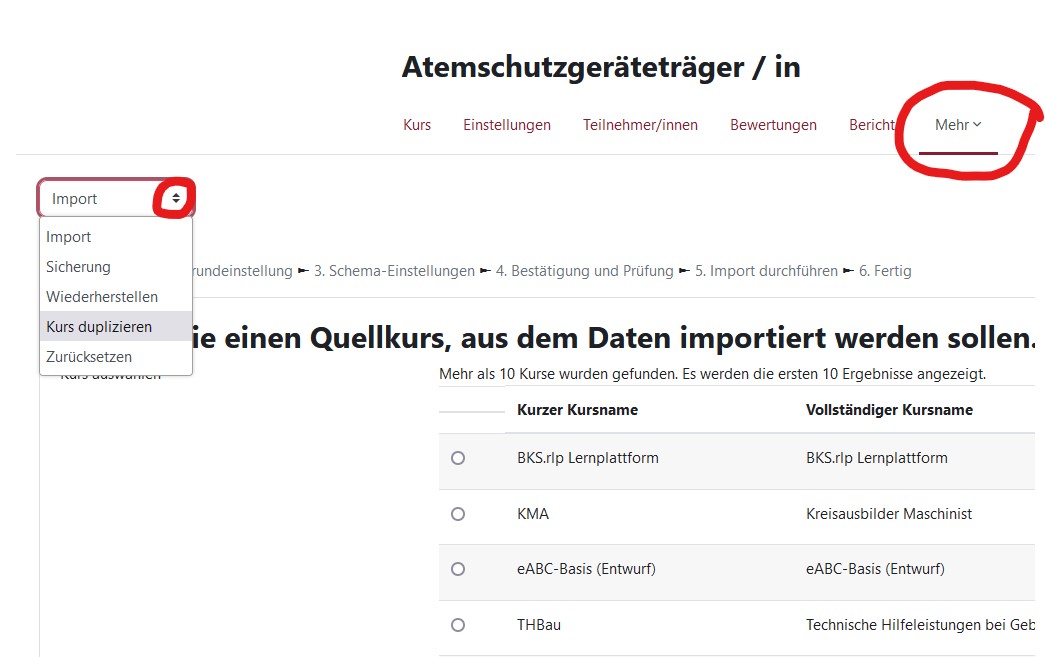
Task: Choose Zurücksetzen from the dropdown list
Action: [x=89, y=357]
